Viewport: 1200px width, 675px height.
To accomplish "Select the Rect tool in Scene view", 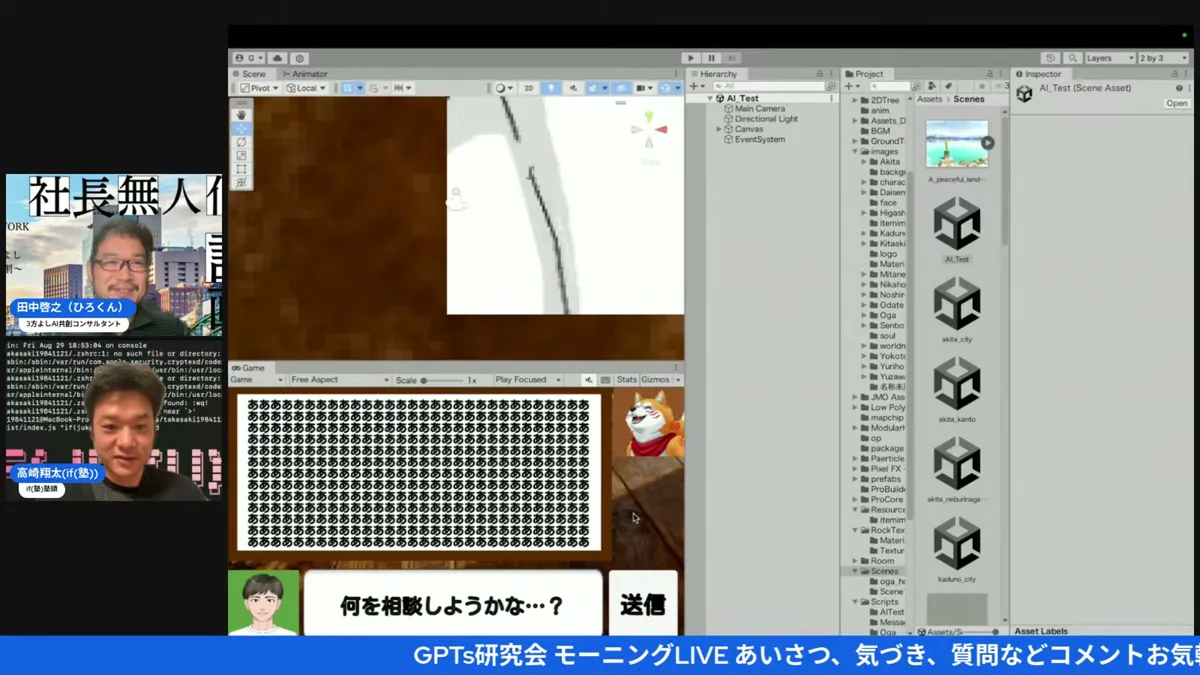I will pyautogui.click(x=241, y=169).
